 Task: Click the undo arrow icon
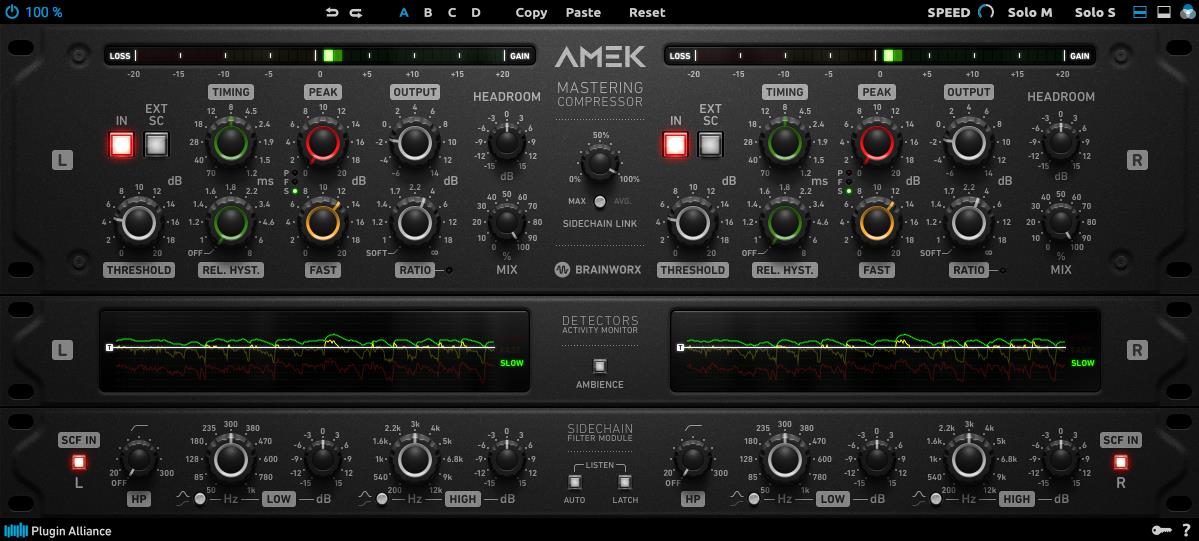point(331,12)
